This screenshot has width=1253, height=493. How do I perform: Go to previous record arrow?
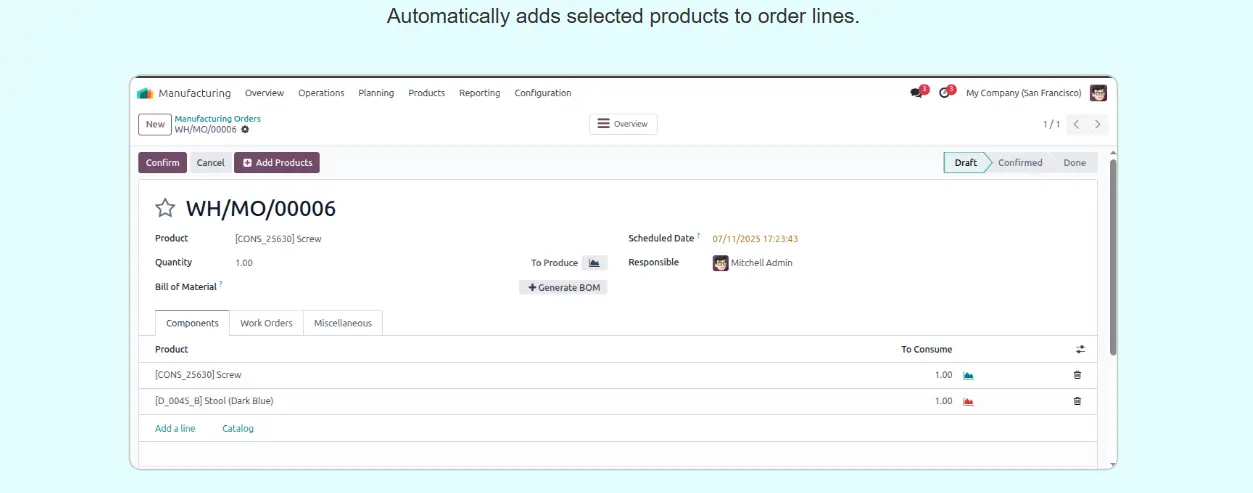coord(1076,124)
